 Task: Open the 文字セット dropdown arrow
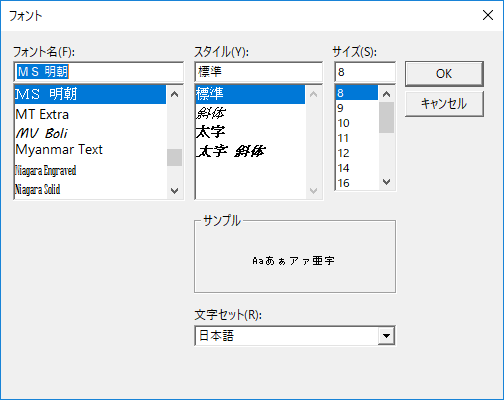386,336
